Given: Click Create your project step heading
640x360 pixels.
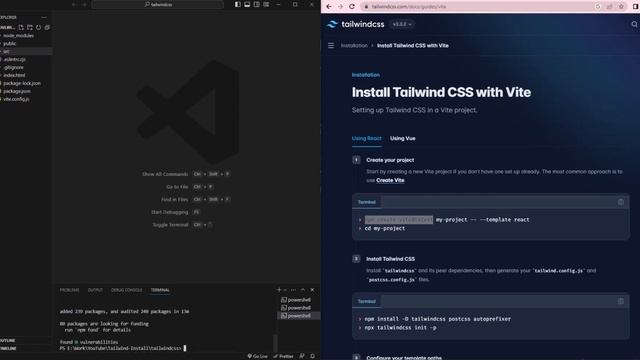Looking at the screenshot, I should (390, 160).
